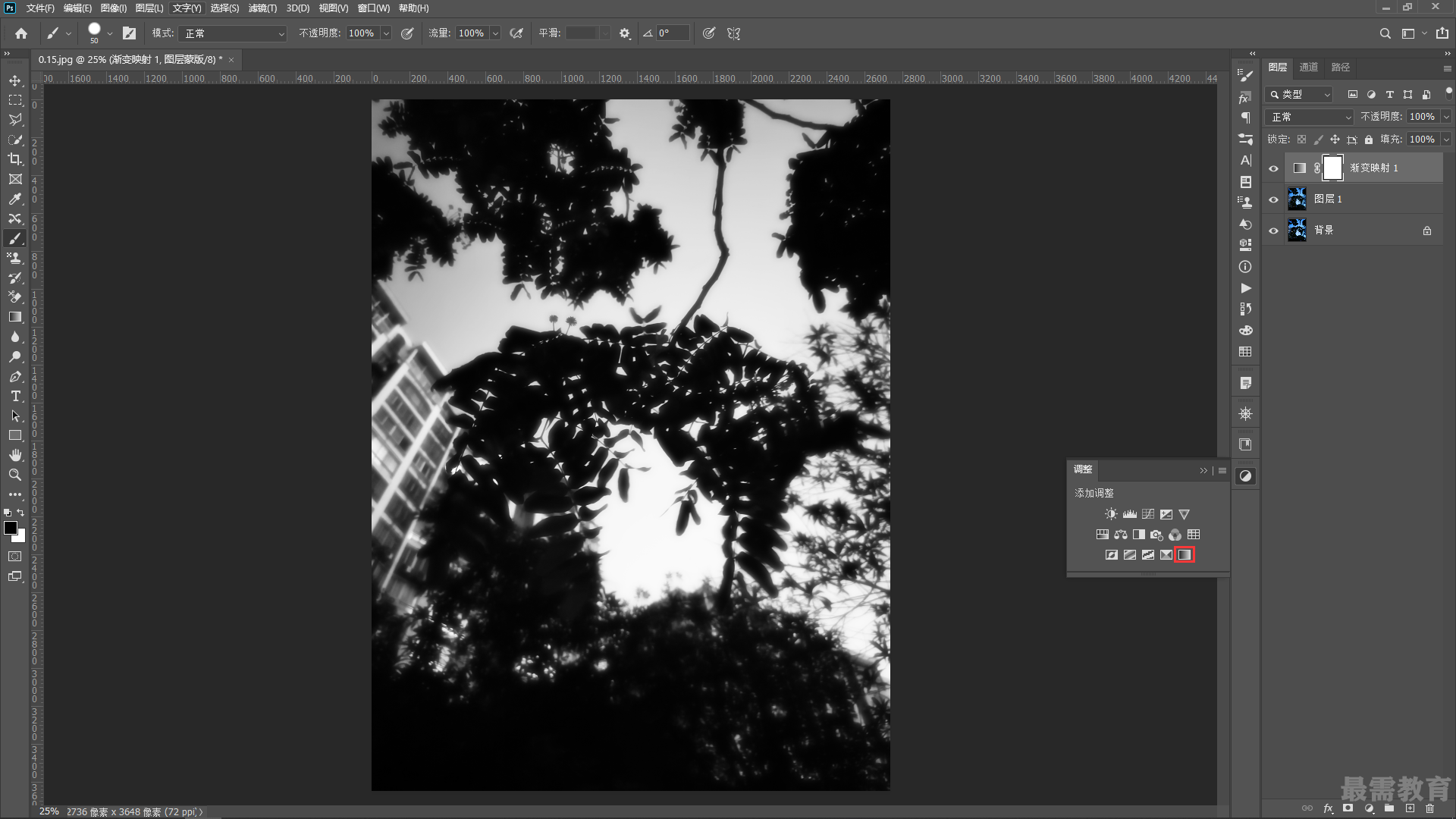Open the 滤镜(T) menu
Image resolution: width=1456 pixels, height=819 pixels.
262,8
